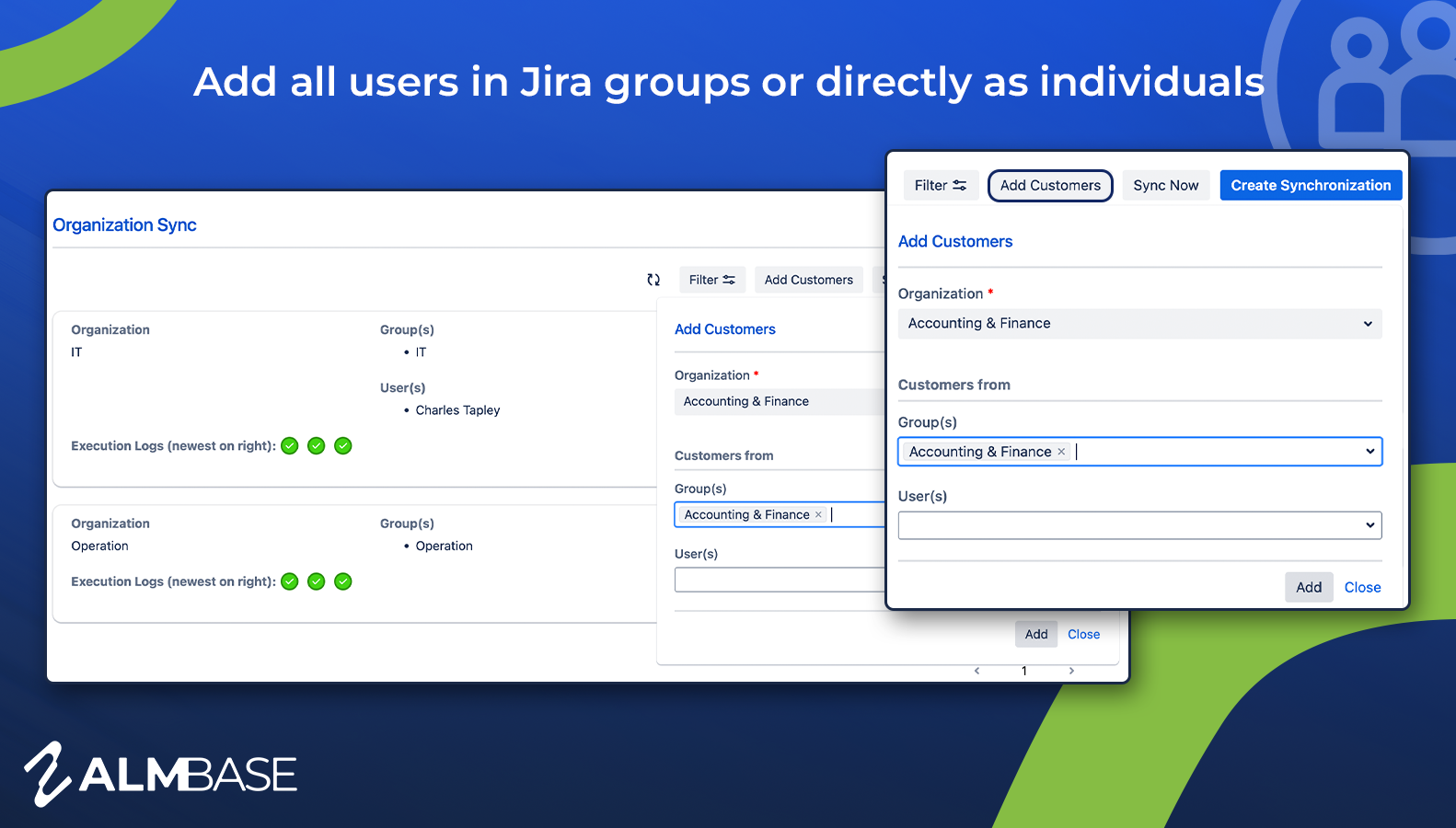Click Create Synchronization button
The image size is (1456, 828).
coord(1312,185)
